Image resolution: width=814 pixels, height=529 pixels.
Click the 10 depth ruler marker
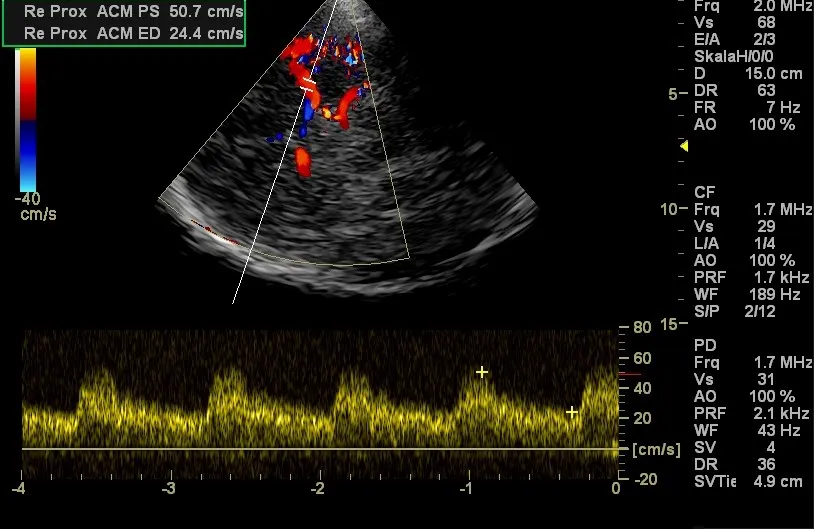tap(669, 209)
